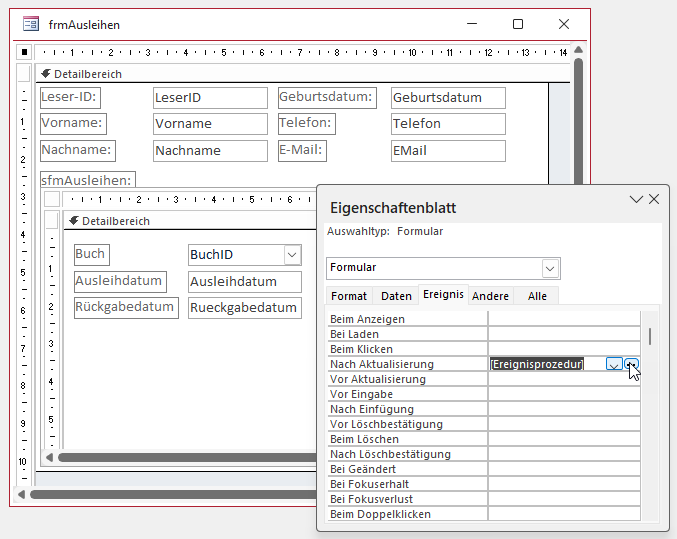
Task: Click the subform's form selector square
Action: point(52,198)
